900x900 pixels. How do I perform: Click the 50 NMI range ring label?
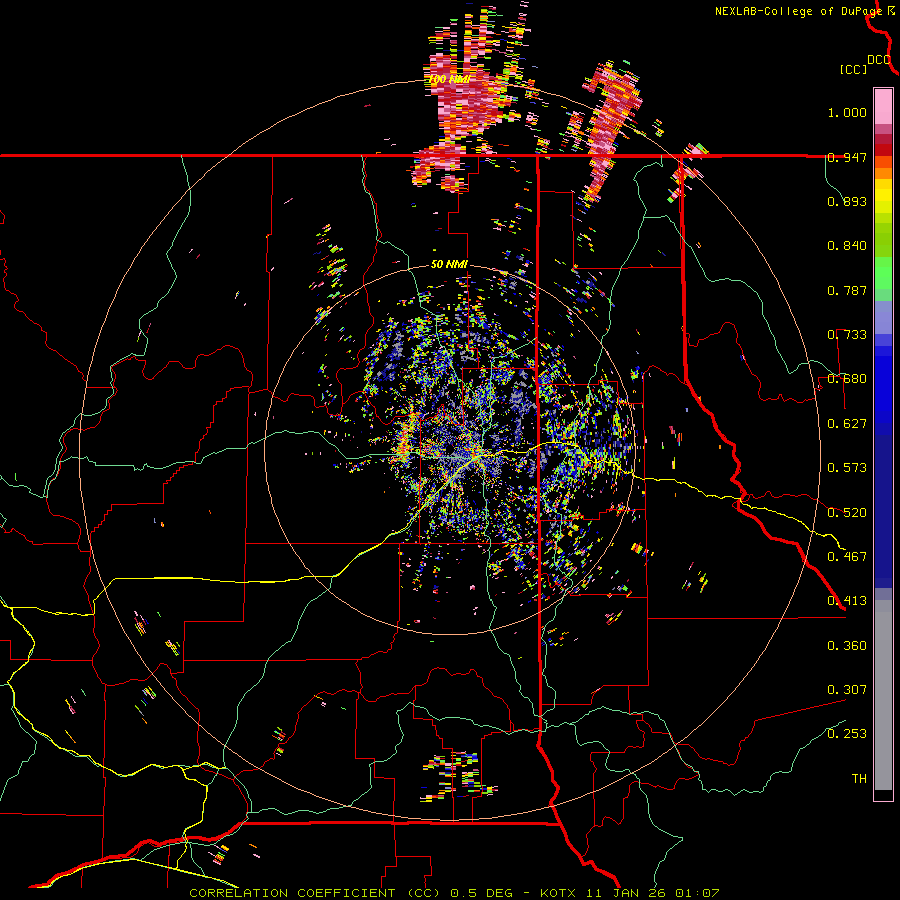pos(449,265)
